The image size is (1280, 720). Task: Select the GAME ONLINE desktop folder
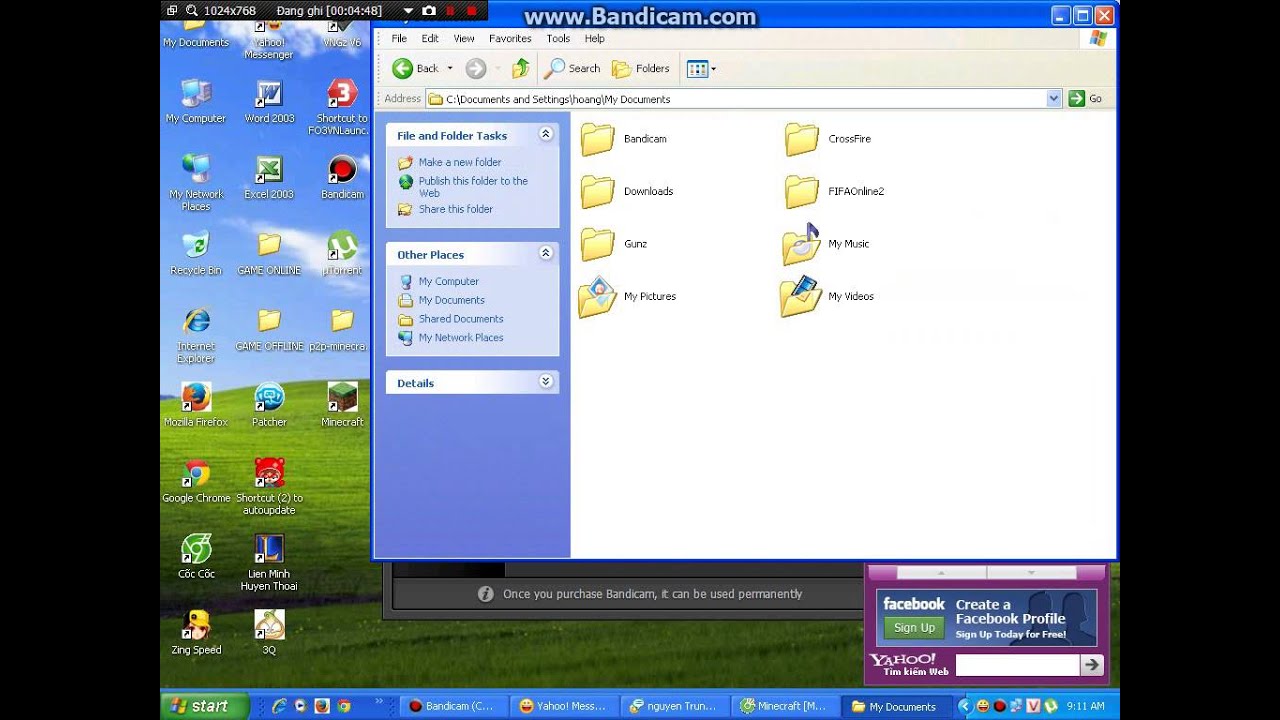(x=269, y=253)
